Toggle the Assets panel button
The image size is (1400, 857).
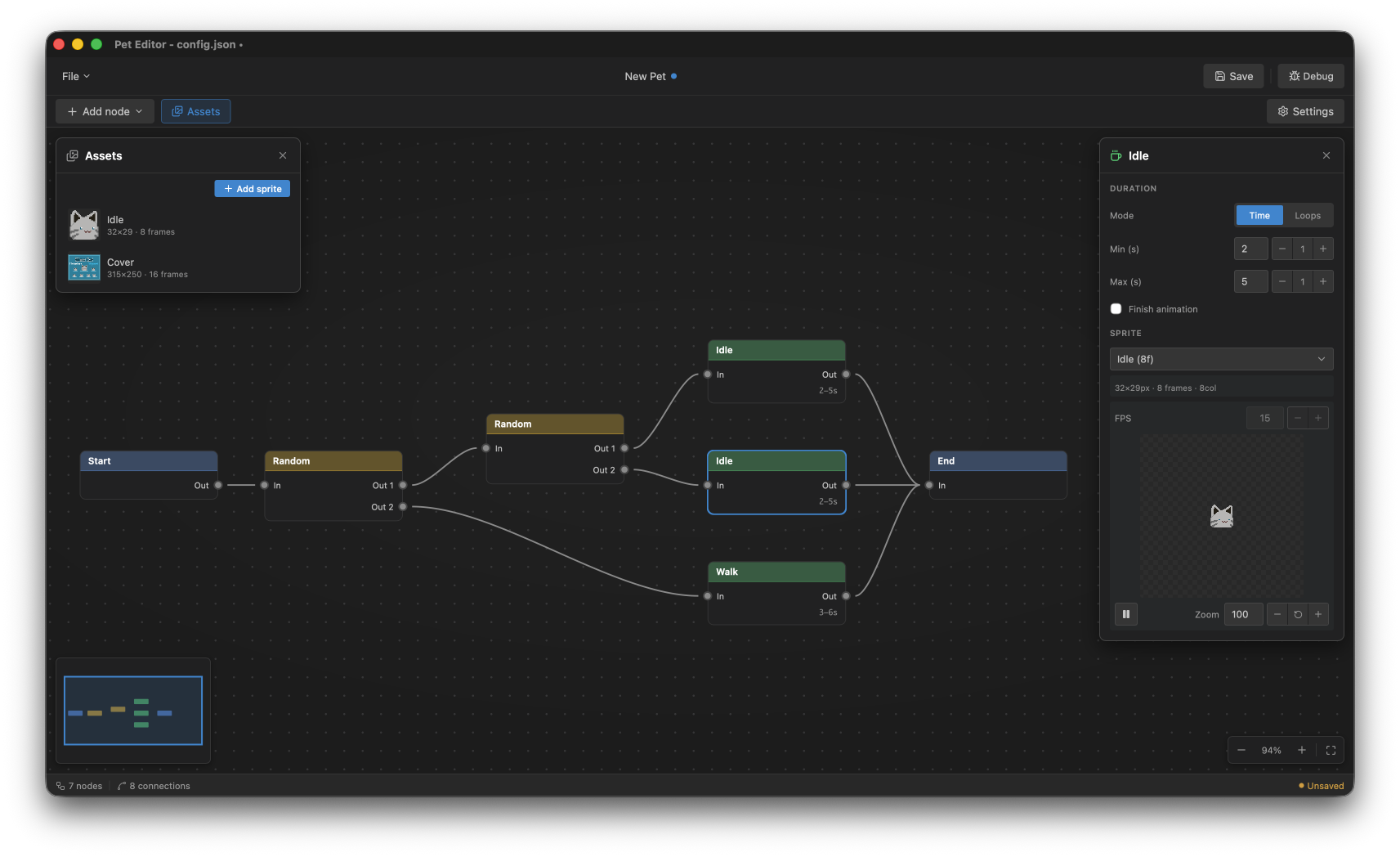point(195,111)
